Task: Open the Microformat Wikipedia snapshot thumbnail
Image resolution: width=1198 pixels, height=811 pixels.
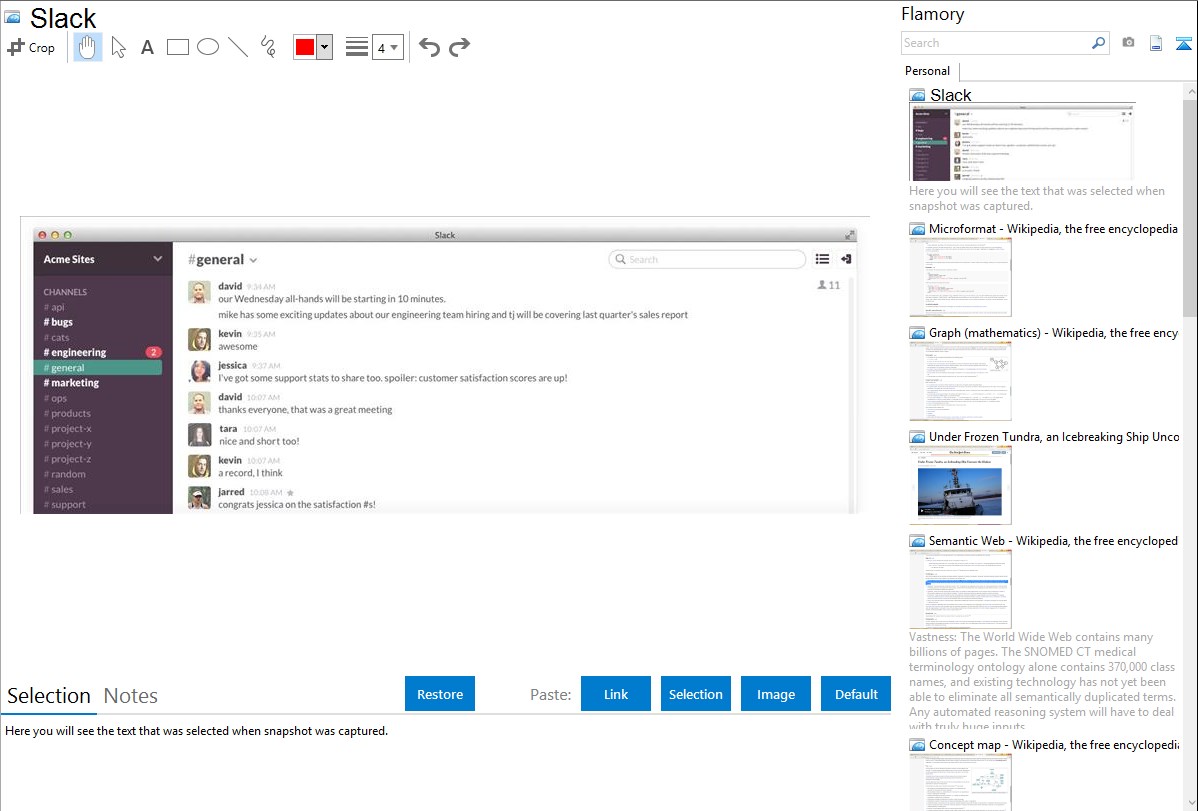Action: click(960, 276)
